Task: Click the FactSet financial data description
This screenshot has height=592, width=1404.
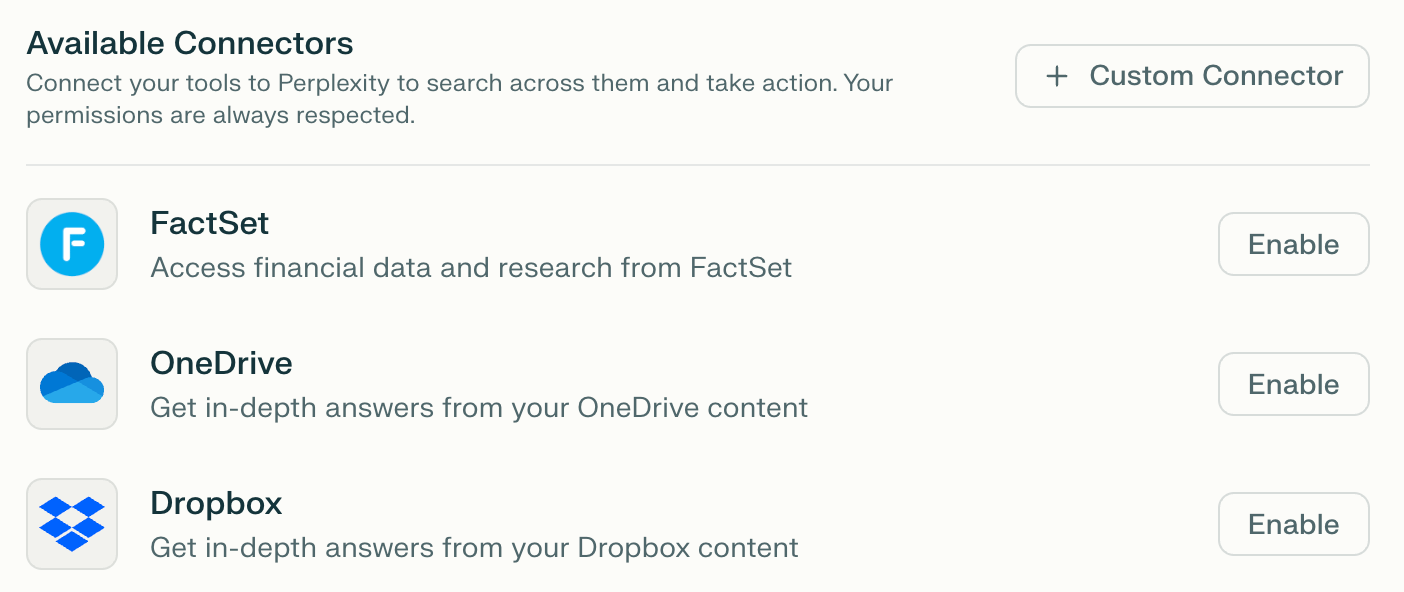Action: tap(471, 268)
